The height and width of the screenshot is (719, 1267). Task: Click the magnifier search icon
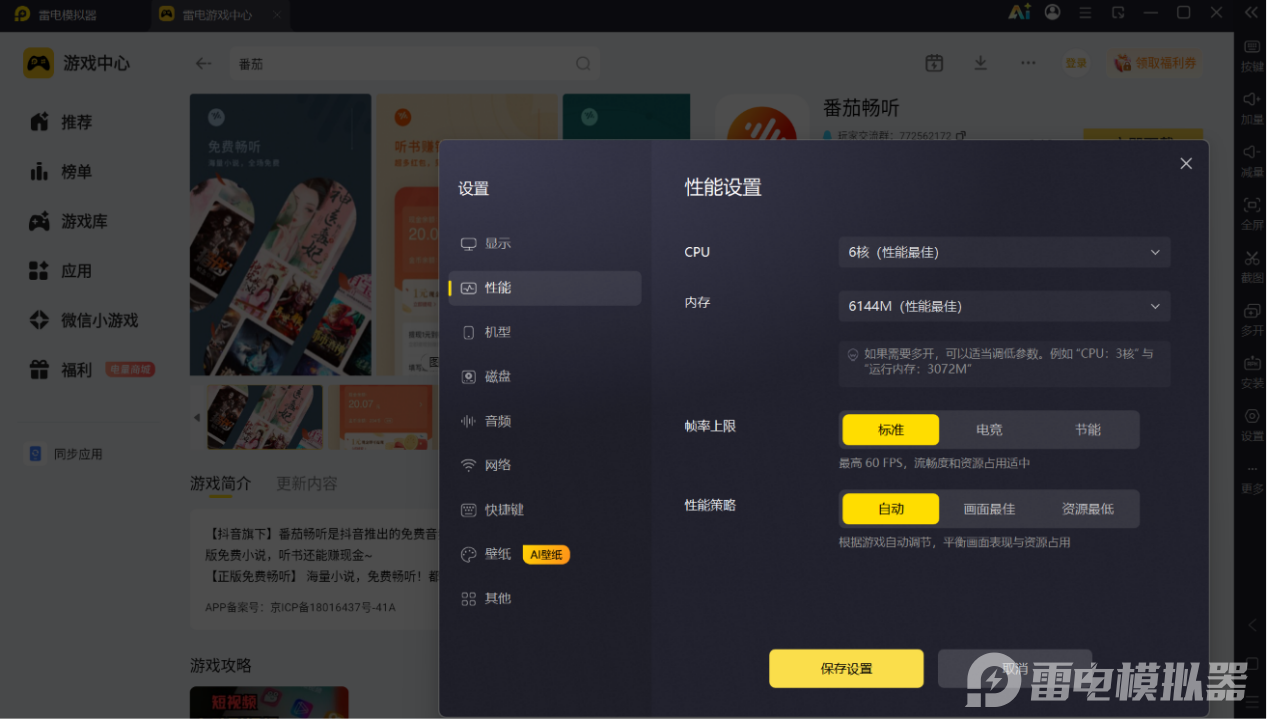click(583, 63)
